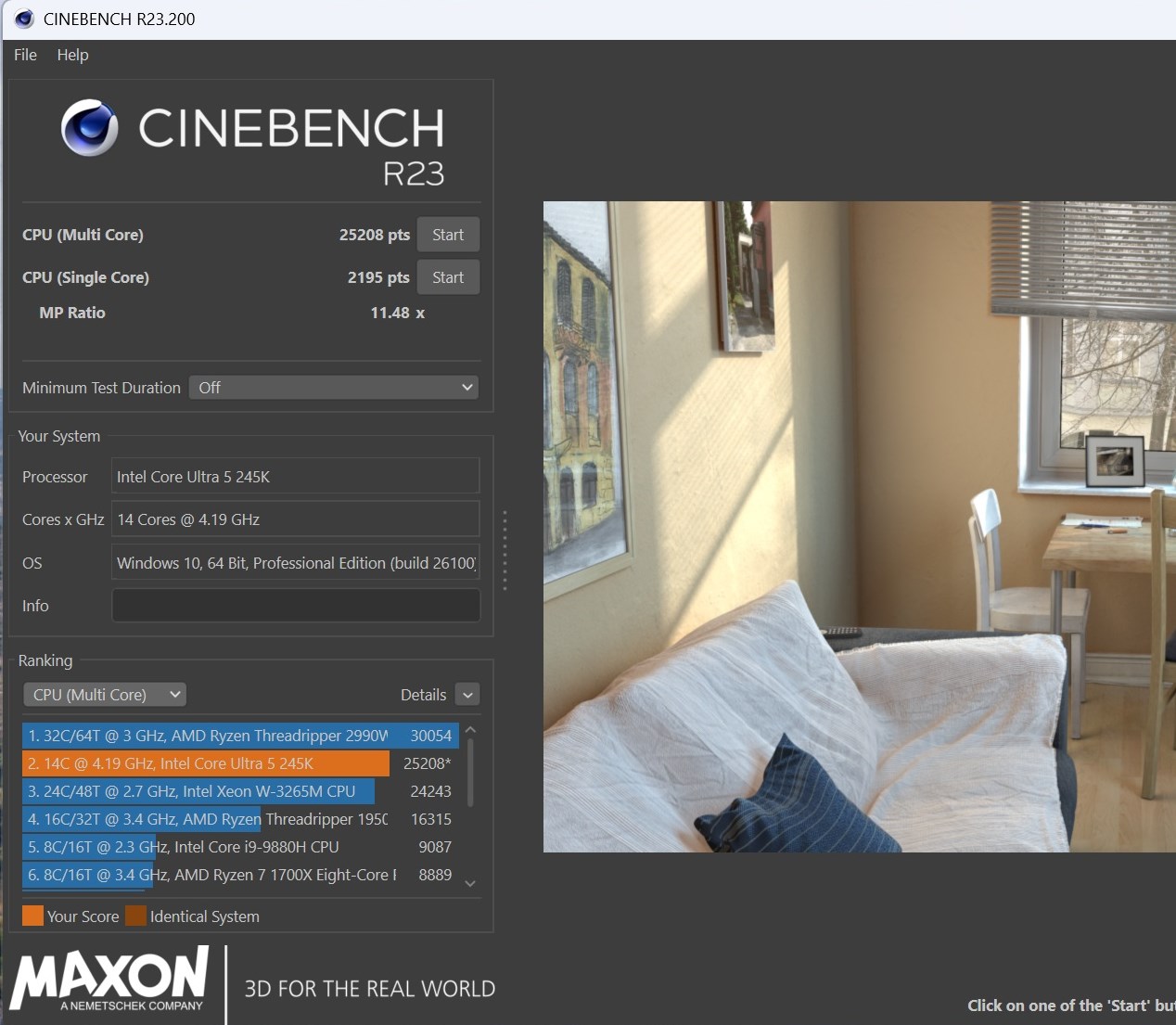
Task: Open the File menu
Action: click(25, 55)
